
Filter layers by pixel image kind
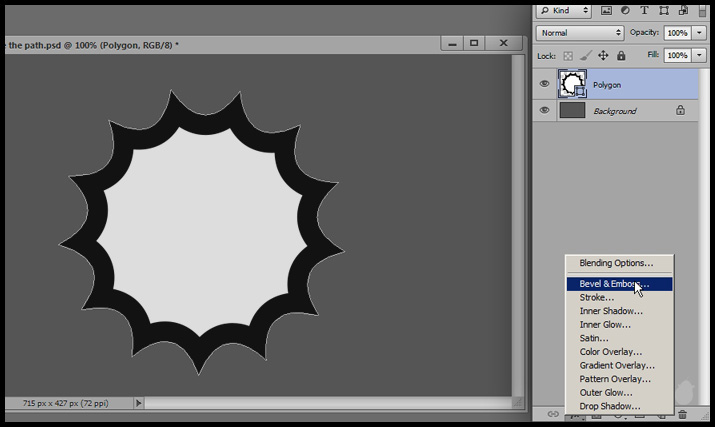point(607,11)
